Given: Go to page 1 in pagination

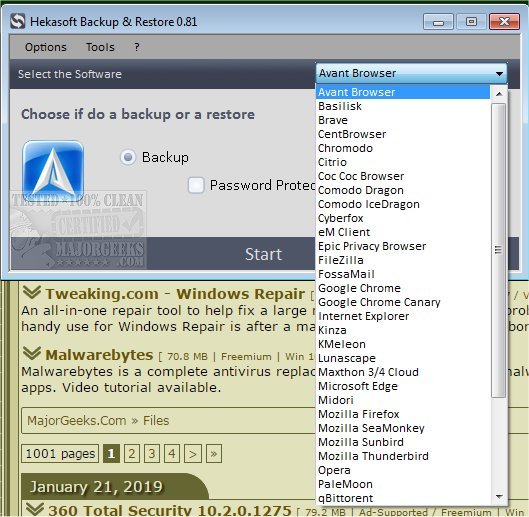Looking at the screenshot, I should click(x=111, y=454).
